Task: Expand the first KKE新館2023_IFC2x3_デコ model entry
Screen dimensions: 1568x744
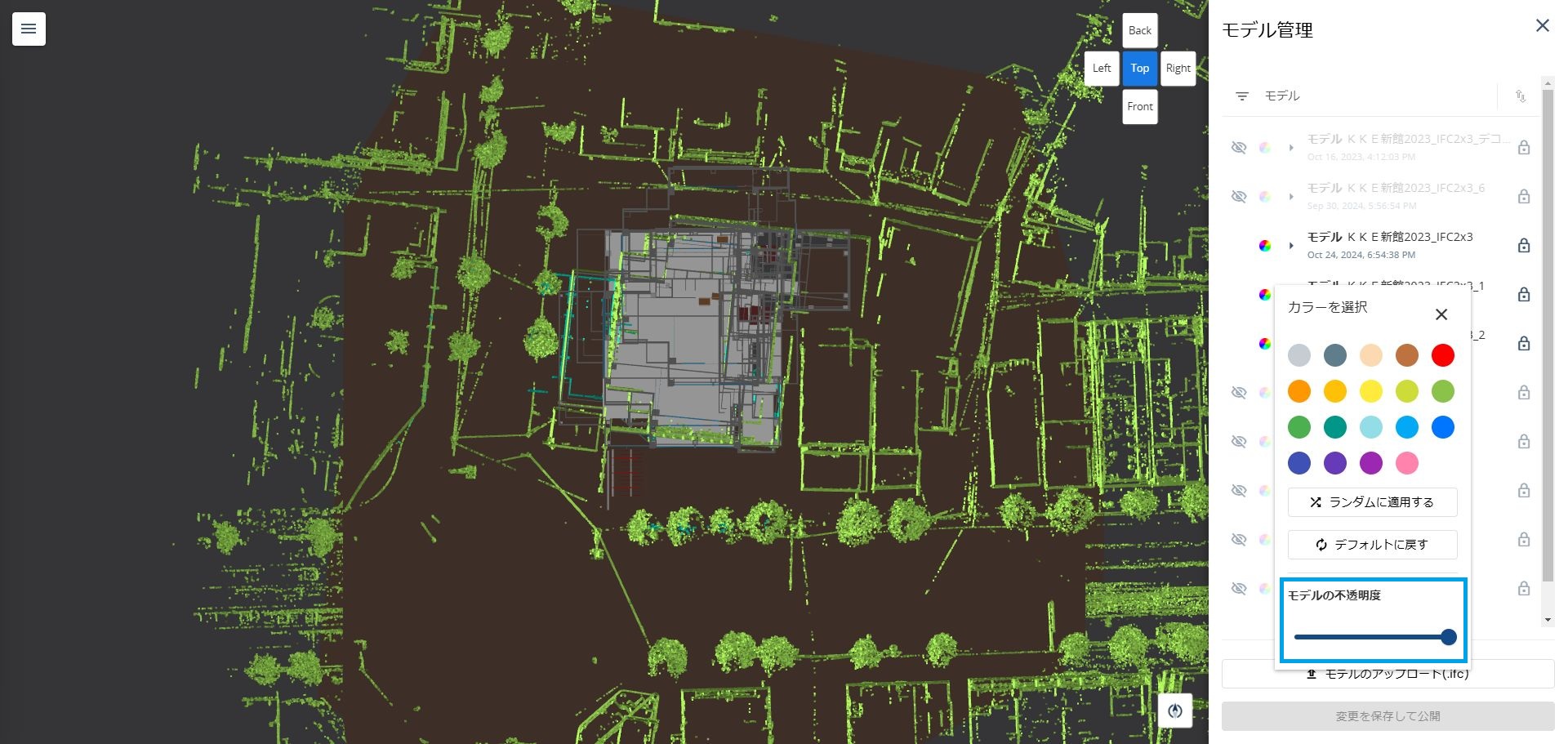Action: [1291, 148]
